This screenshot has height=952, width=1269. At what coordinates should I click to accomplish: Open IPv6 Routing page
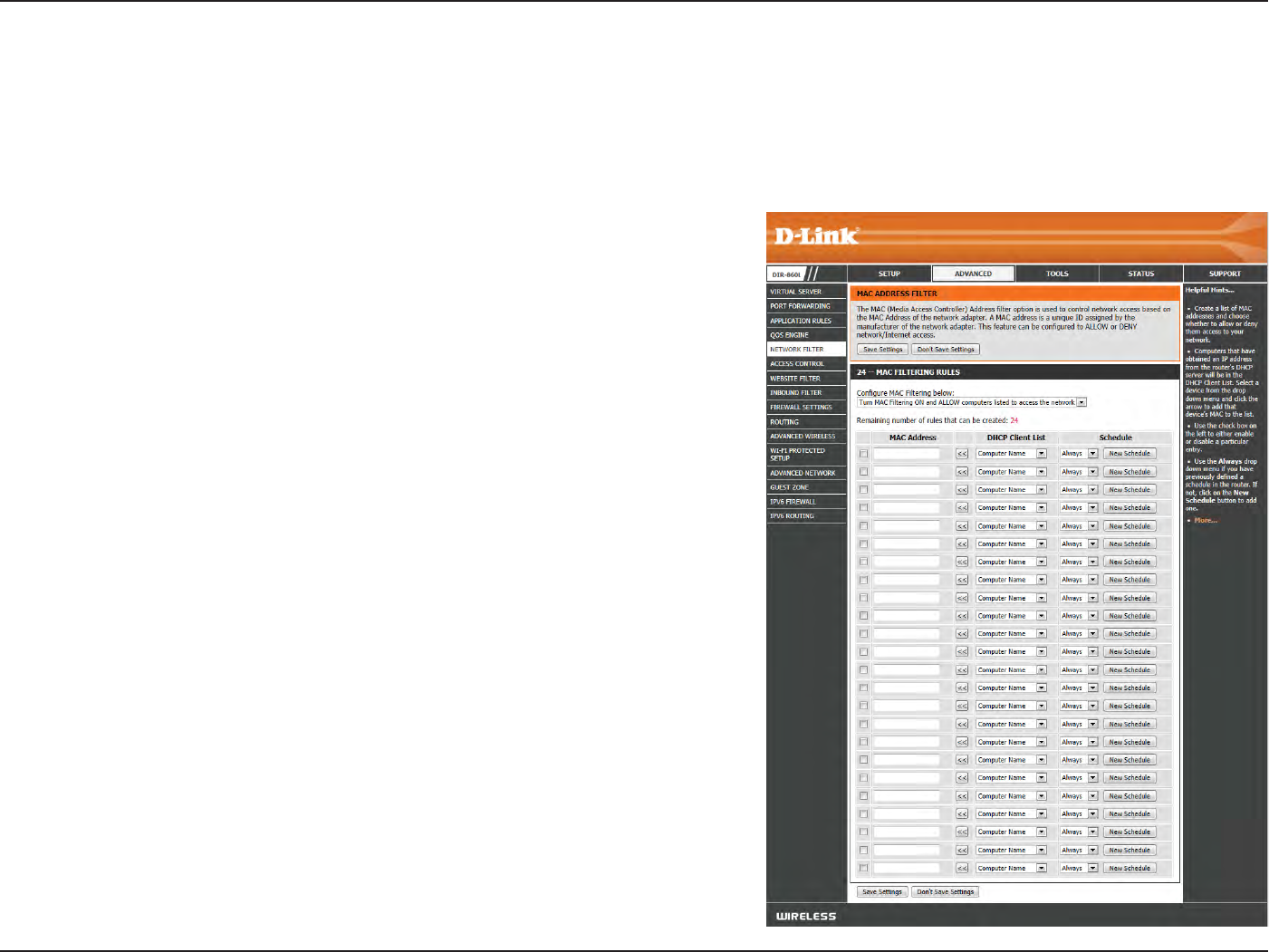(806, 516)
